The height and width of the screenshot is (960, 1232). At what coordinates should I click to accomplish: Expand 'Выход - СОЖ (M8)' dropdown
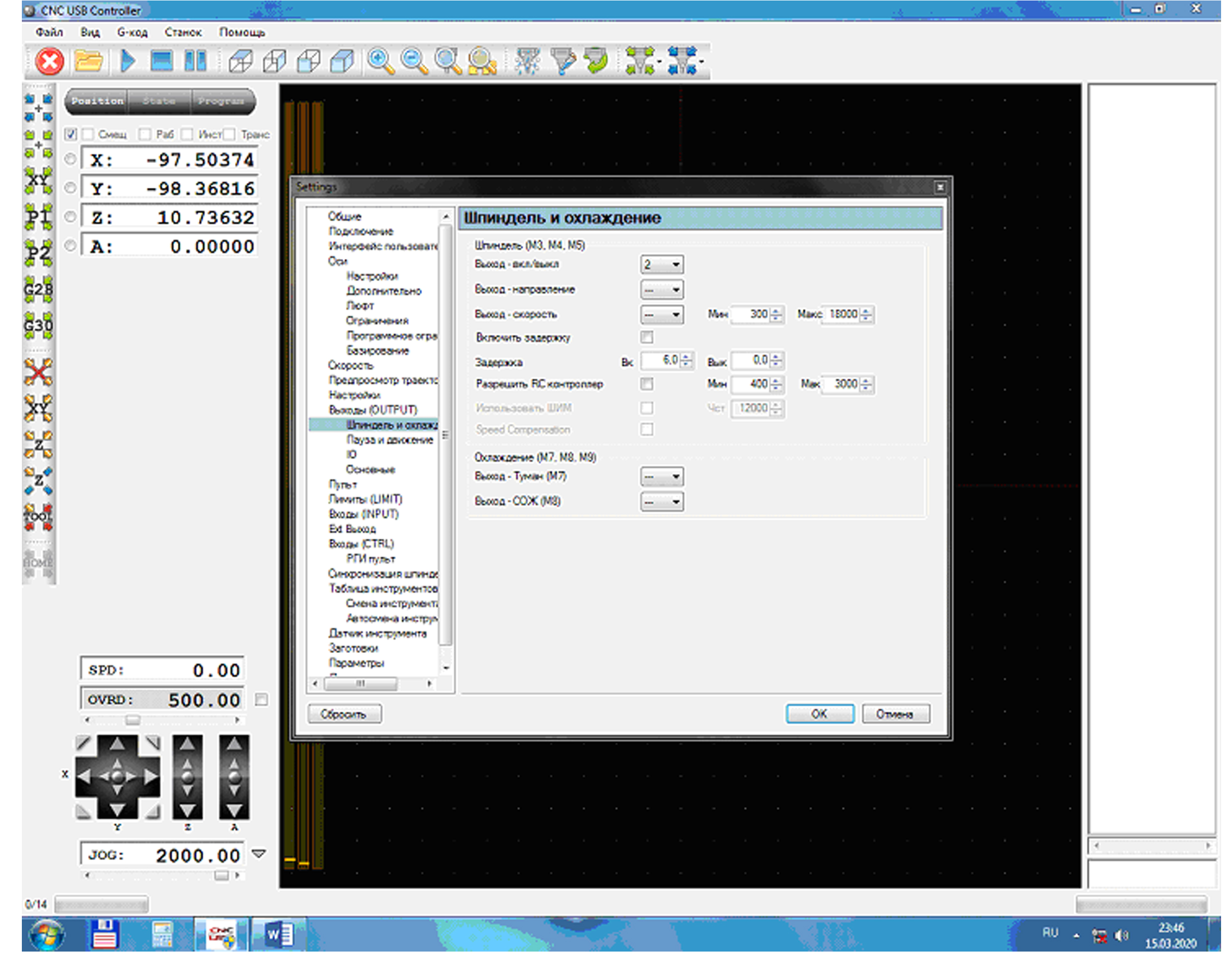coord(662,502)
